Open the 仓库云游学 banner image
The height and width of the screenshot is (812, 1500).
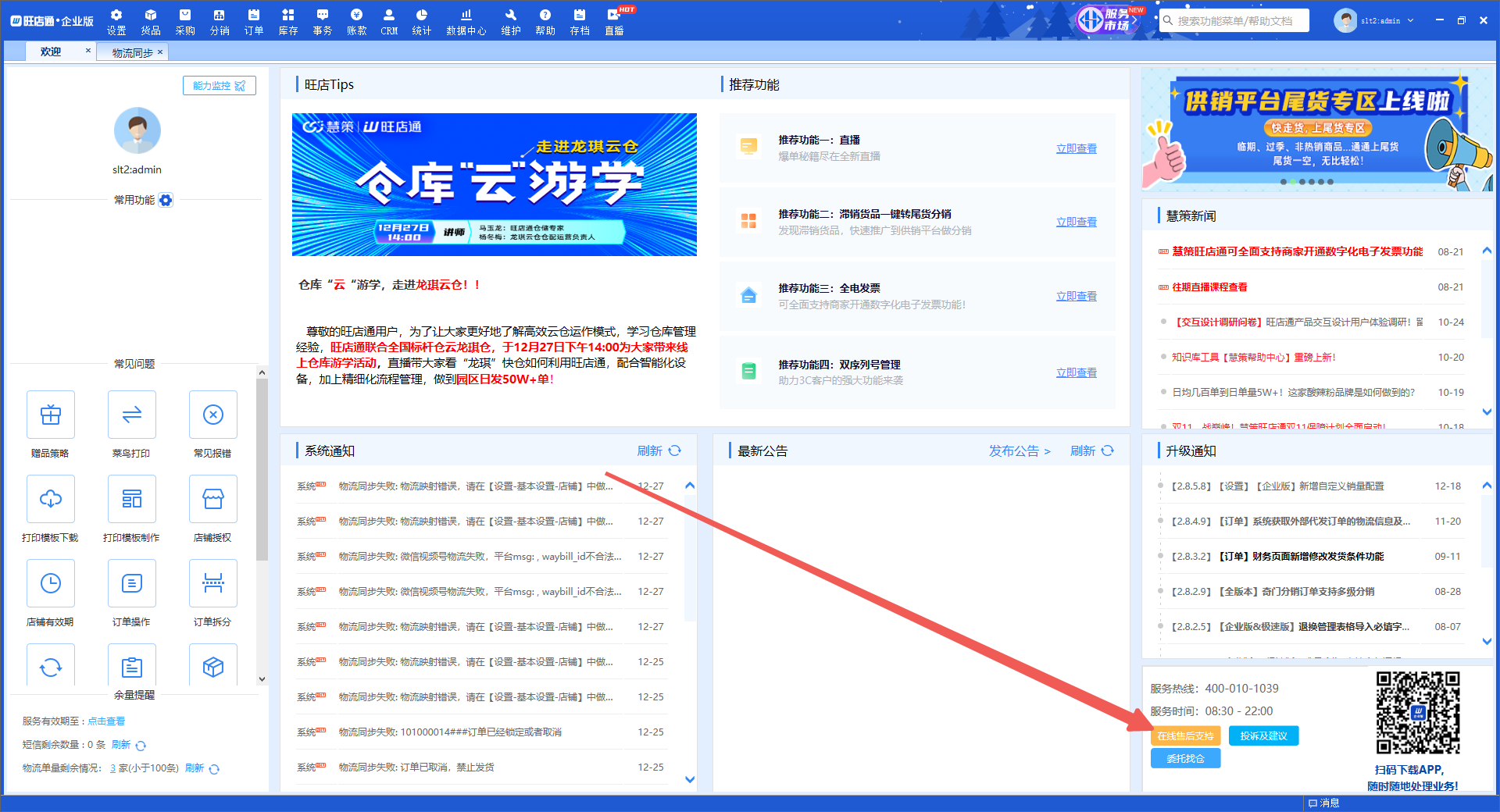[495, 185]
